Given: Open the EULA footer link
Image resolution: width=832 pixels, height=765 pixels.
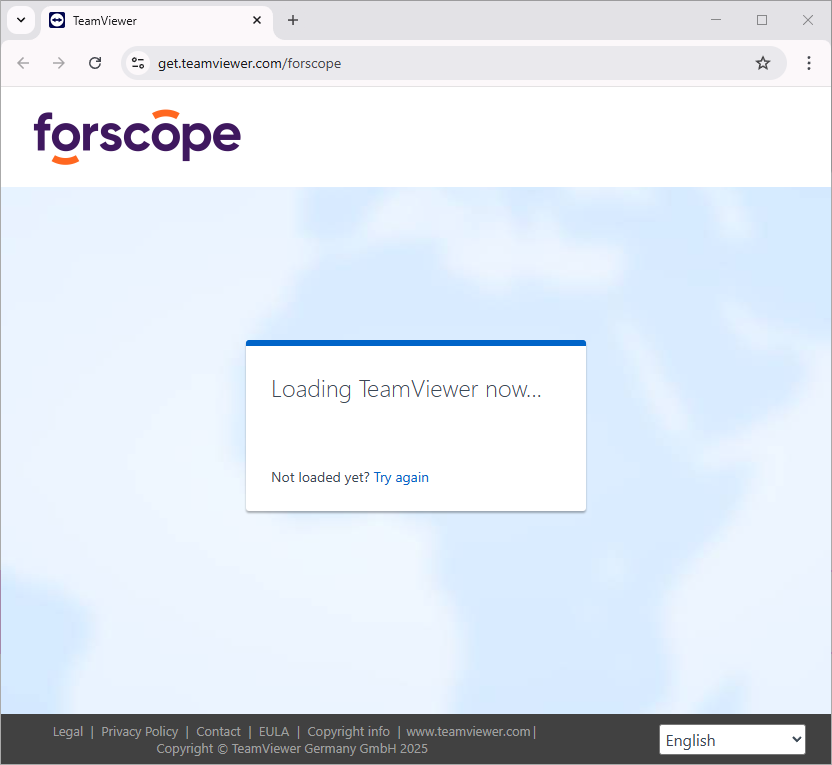Looking at the screenshot, I should coord(274,732).
